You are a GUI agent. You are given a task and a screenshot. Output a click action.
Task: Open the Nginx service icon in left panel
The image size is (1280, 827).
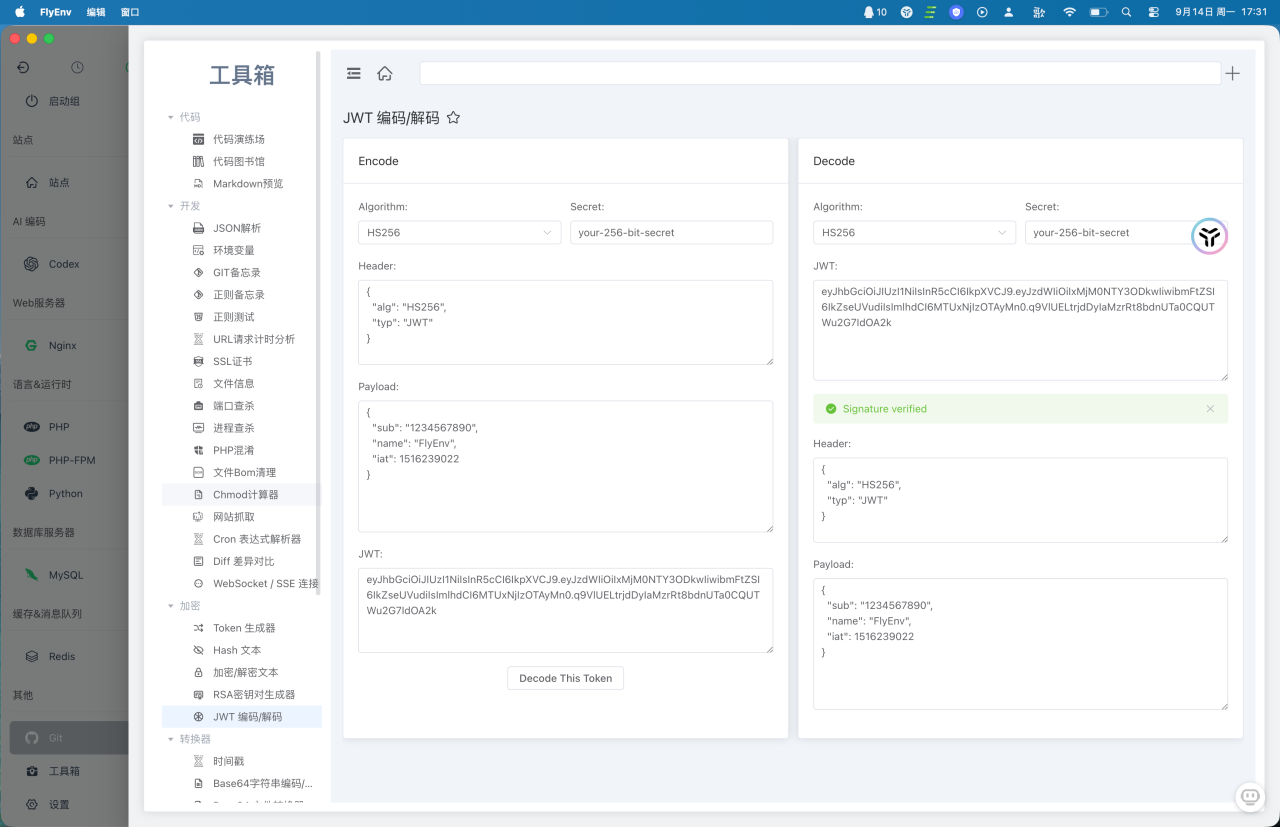coord(31,345)
